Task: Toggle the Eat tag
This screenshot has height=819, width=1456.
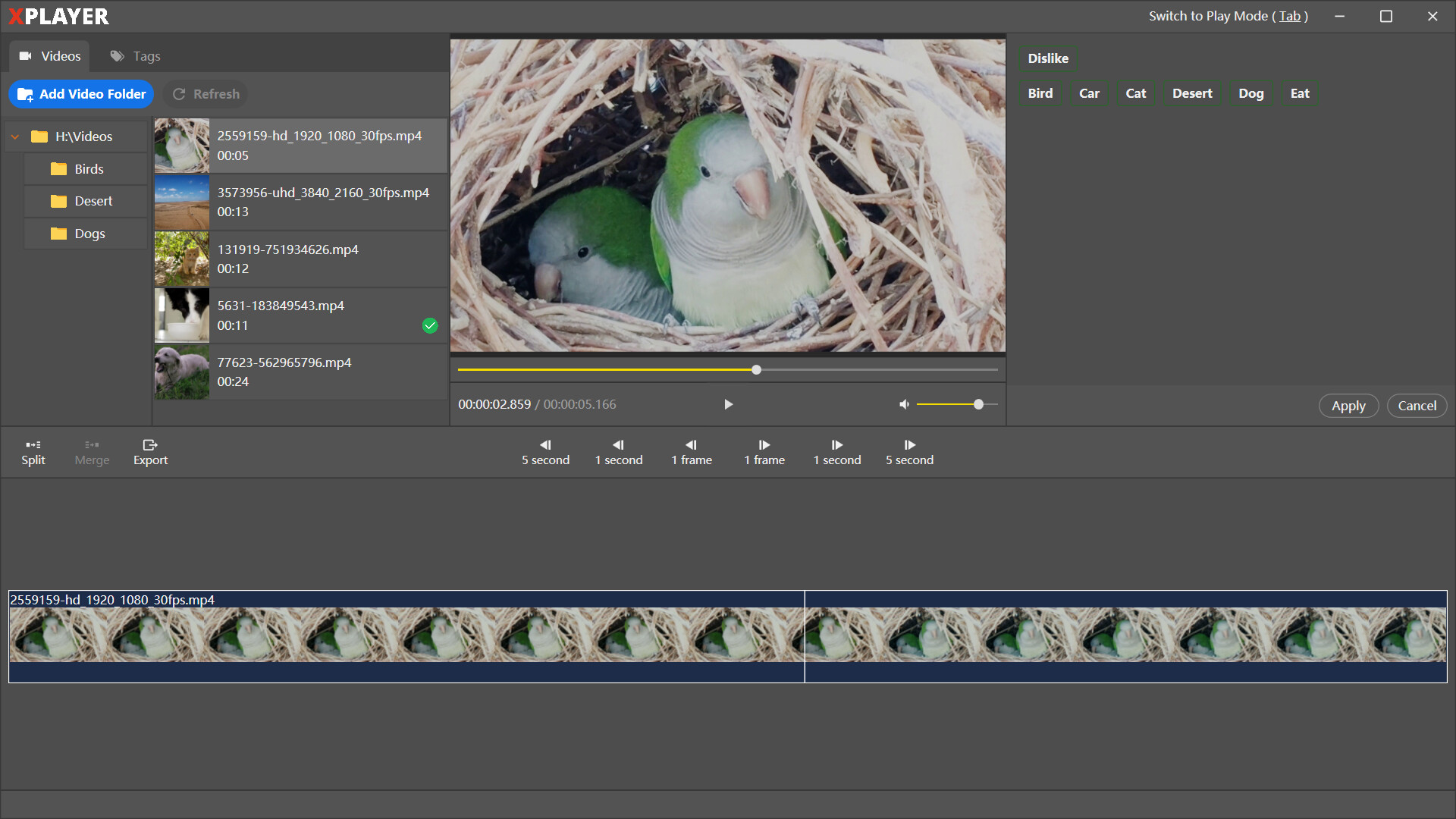Action: click(x=1300, y=93)
